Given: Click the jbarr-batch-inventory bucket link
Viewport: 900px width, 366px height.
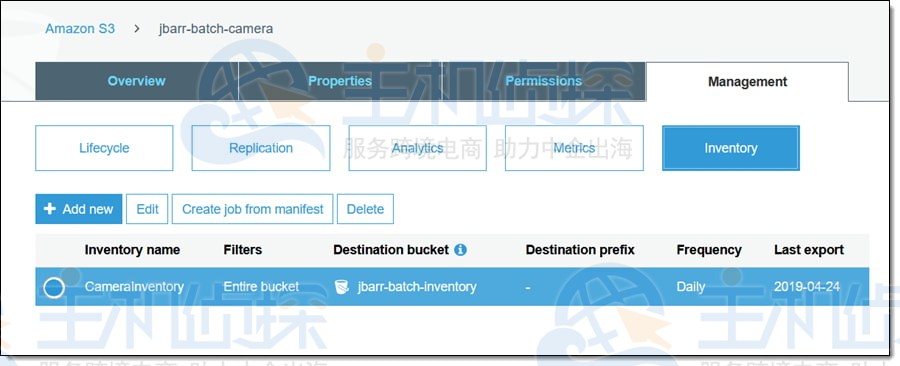Looking at the screenshot, I should coord(417,287).
